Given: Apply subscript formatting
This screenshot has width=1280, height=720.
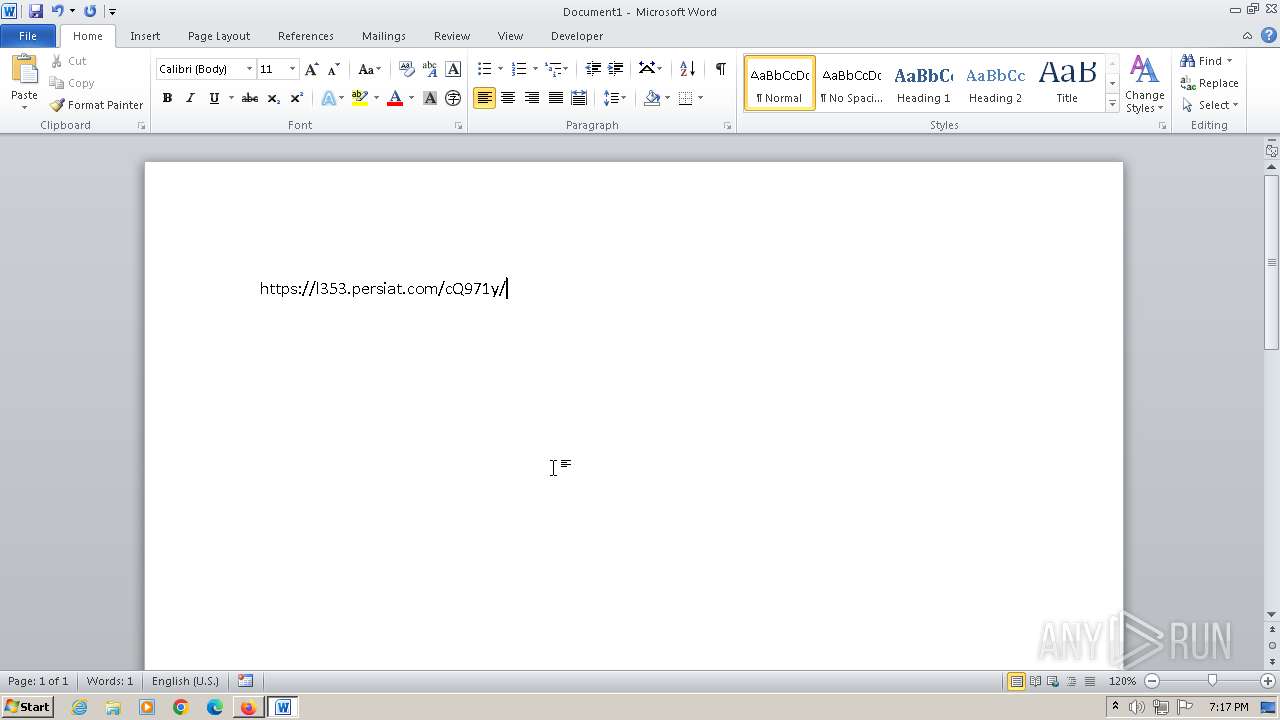Looking at the screenshot, I should pos(273,98).
